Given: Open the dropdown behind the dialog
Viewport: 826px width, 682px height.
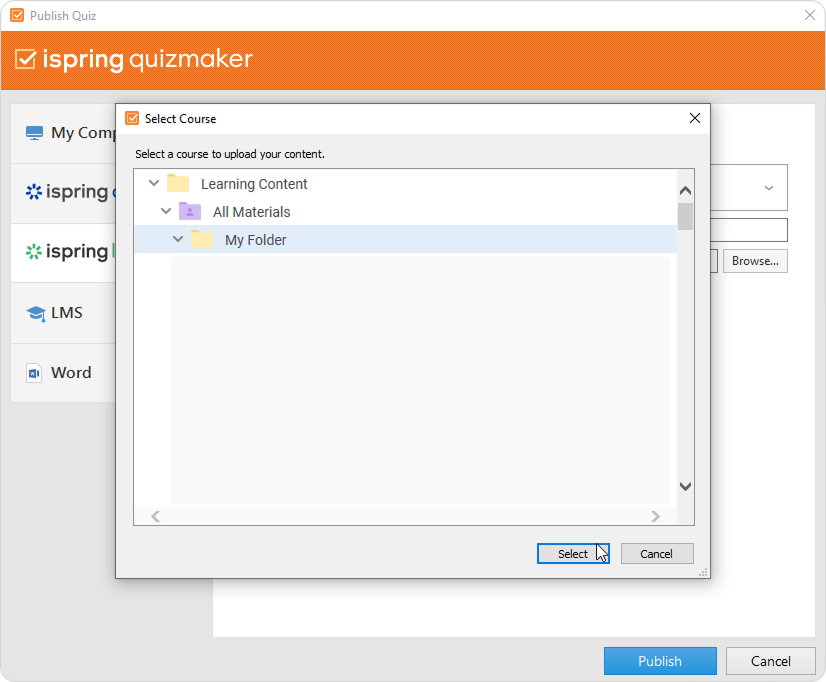Looking at the screenshot, I should click(768, 188).
